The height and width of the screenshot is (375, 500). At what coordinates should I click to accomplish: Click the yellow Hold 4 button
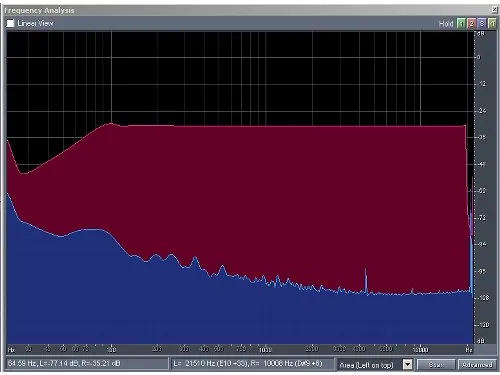(492, 23)
